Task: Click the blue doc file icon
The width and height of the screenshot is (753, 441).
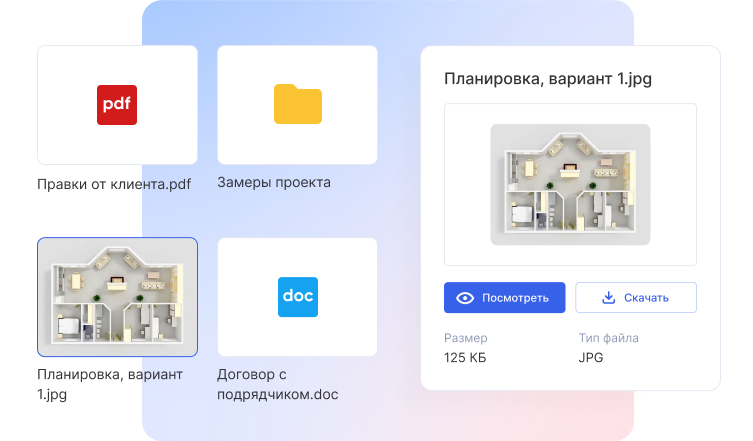Action: [297, 297]
